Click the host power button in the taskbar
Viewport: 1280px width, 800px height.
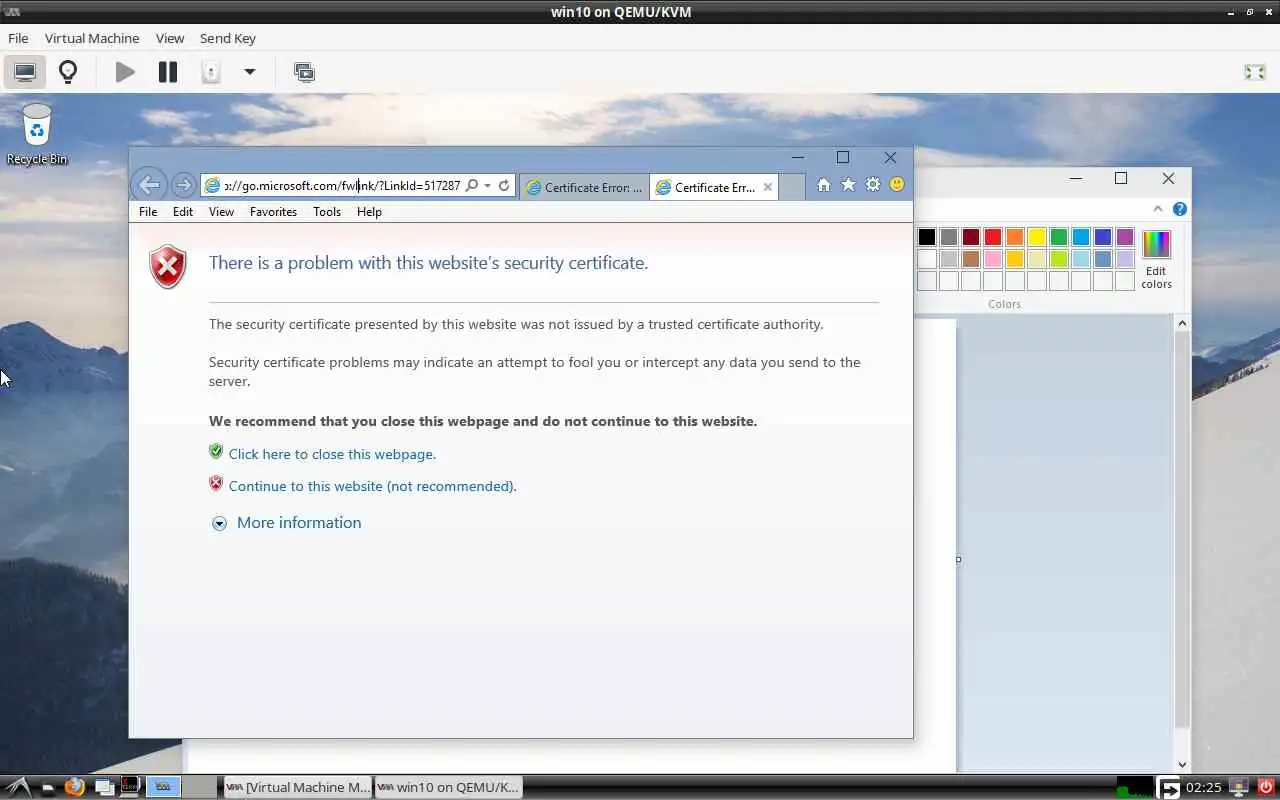click(1265, 788)
